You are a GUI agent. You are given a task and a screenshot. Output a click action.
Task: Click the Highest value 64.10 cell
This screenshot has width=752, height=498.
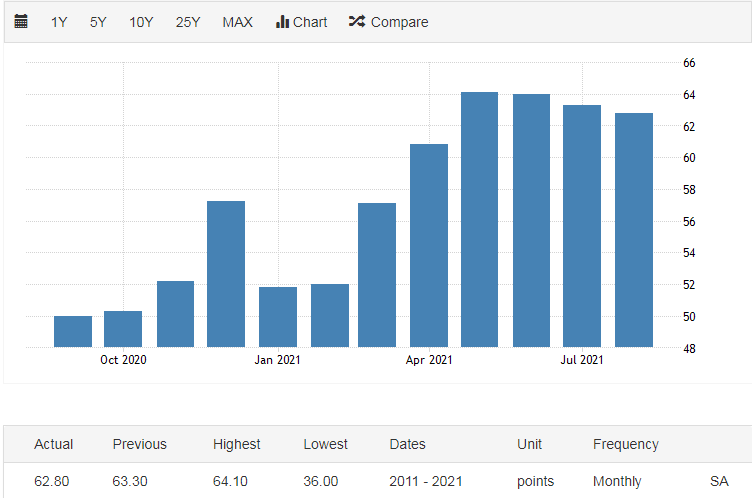pyautogui.click(x=231, y=481)
